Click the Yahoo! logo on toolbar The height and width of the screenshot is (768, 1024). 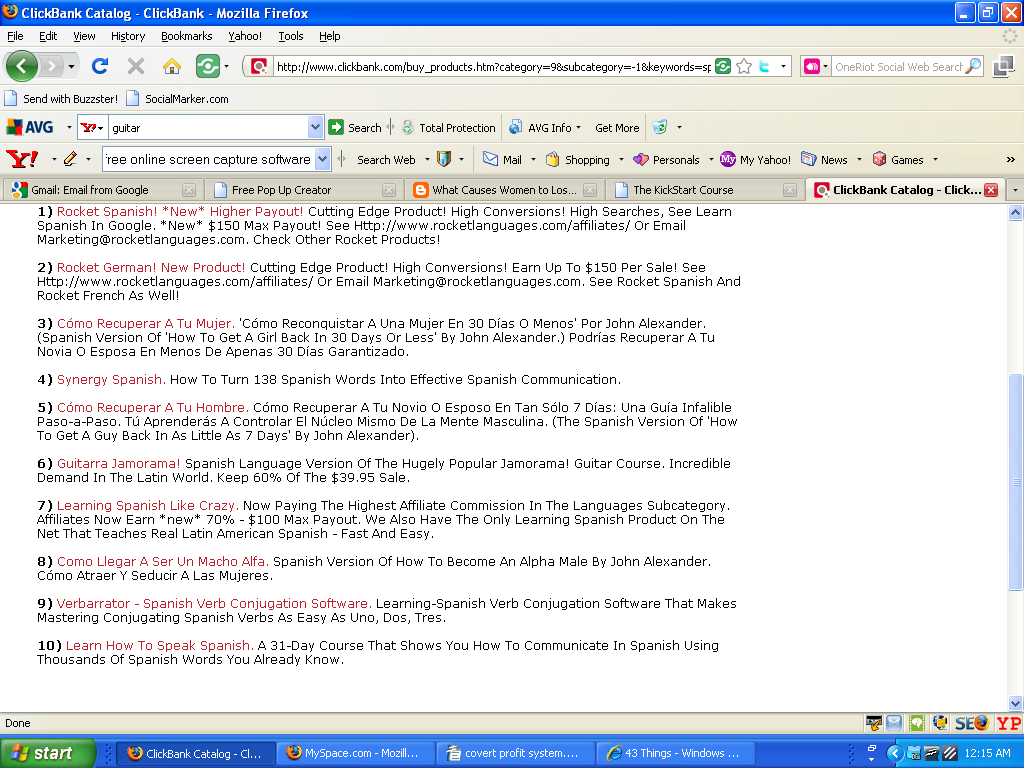coord(22,159)
